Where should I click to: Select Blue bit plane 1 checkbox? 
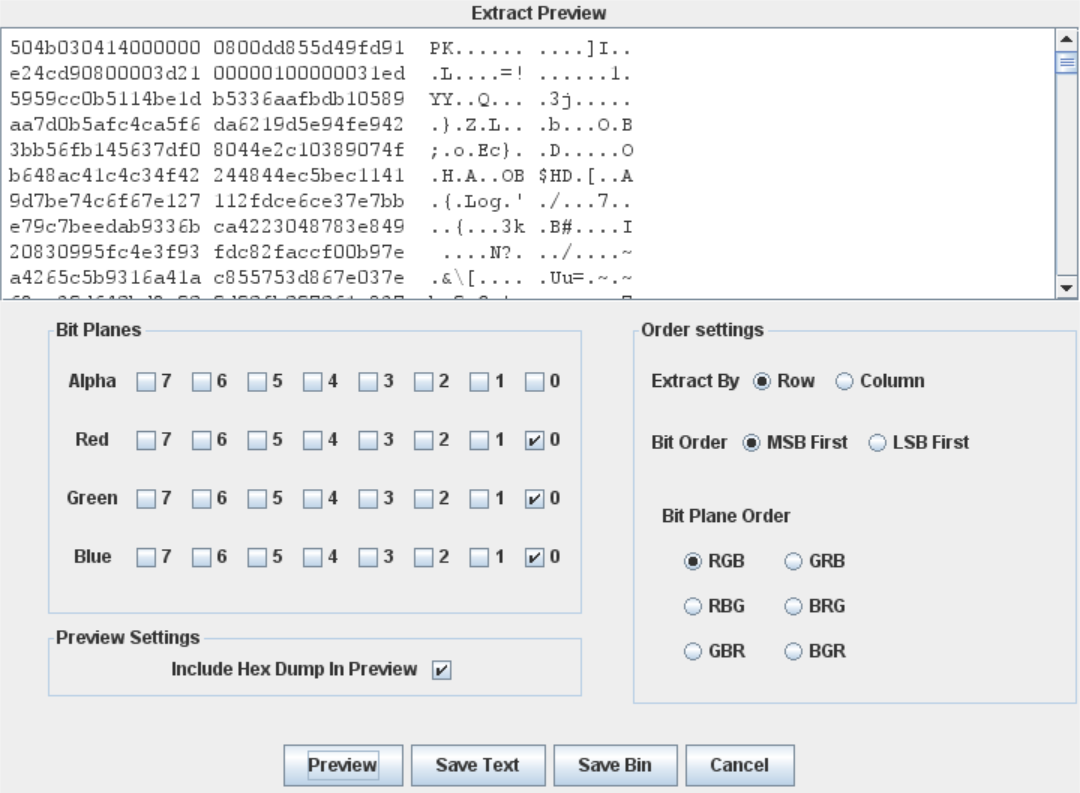(479, 557)
